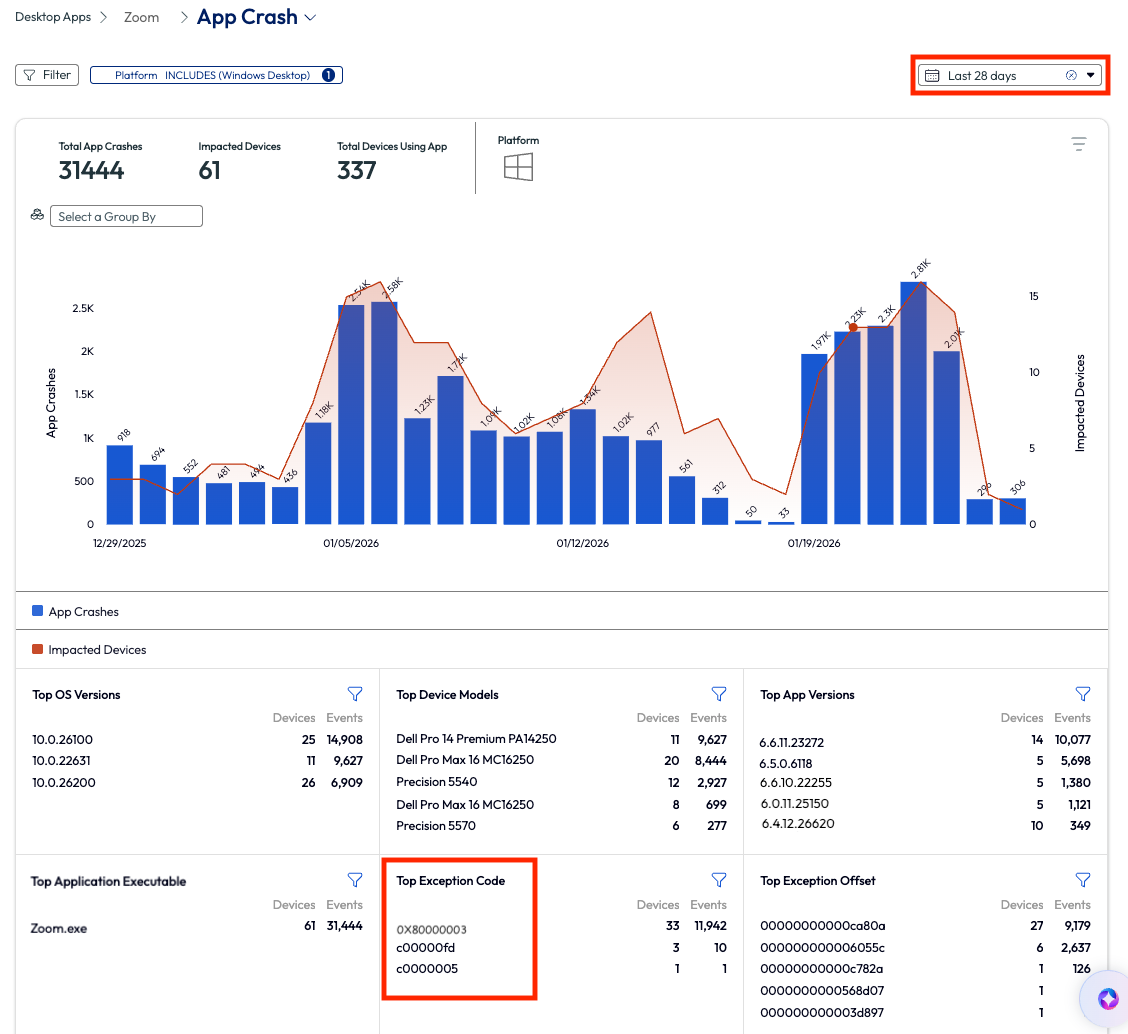The height and width of the screenshot is (1034, 1128).
Task: Clear the date range using the circled X
Action: (x=1071, y=75)
